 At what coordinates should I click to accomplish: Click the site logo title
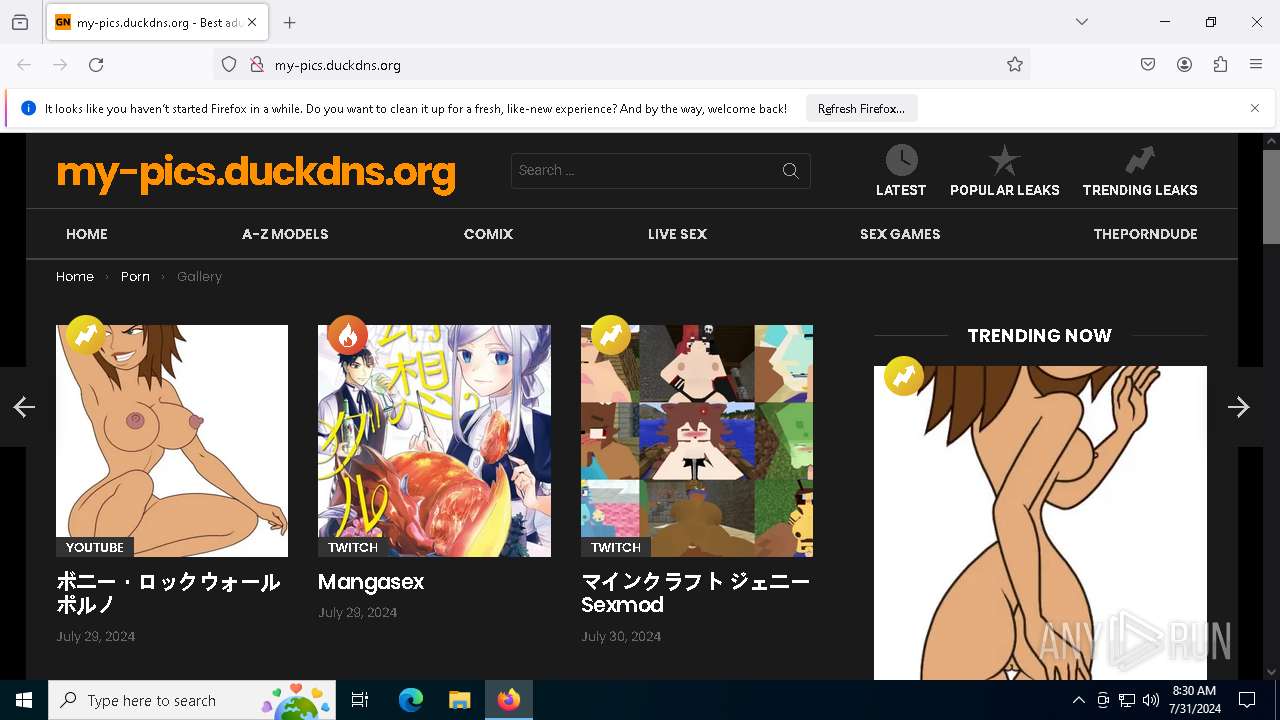click(x=256, y=172)
